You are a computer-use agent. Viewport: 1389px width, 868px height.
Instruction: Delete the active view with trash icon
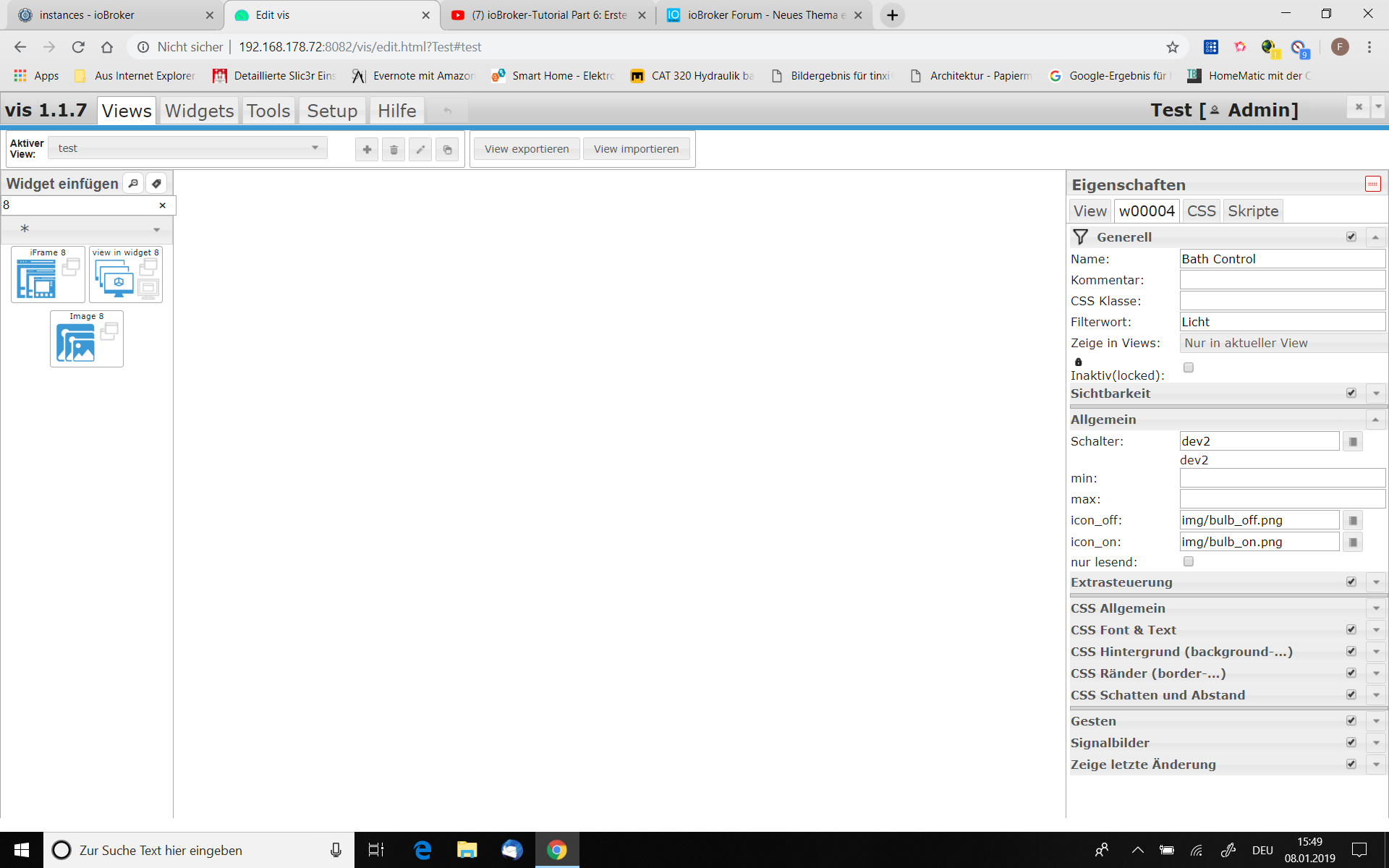coord(394,150)
